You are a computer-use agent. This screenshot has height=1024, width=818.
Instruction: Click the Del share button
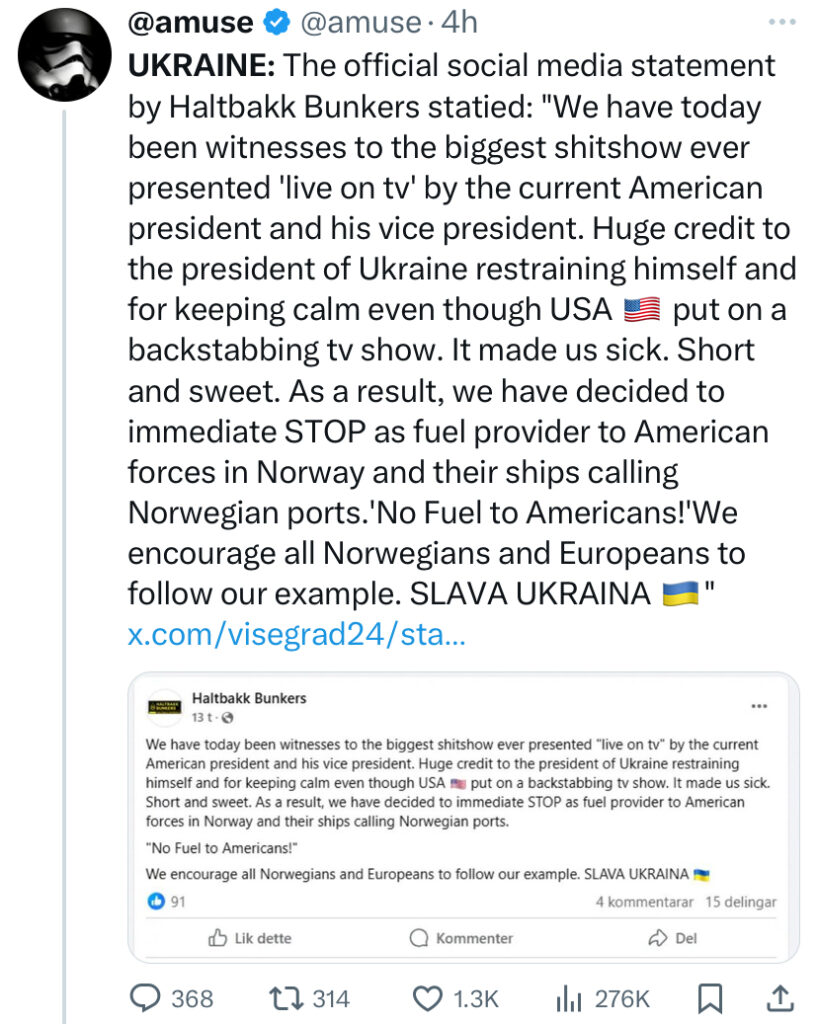[672, 938]
